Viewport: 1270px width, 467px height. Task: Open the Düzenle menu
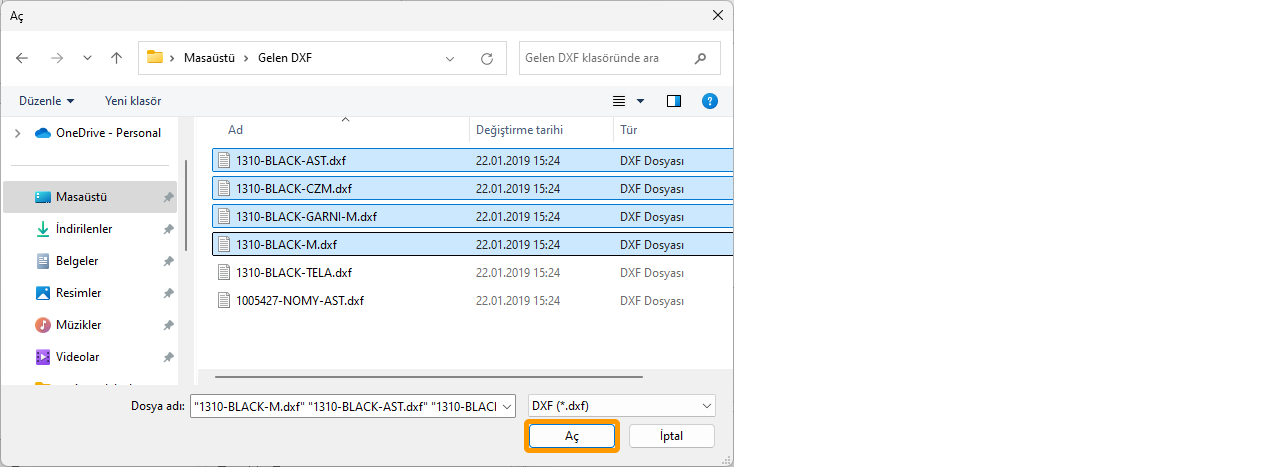tap(46, 101)
